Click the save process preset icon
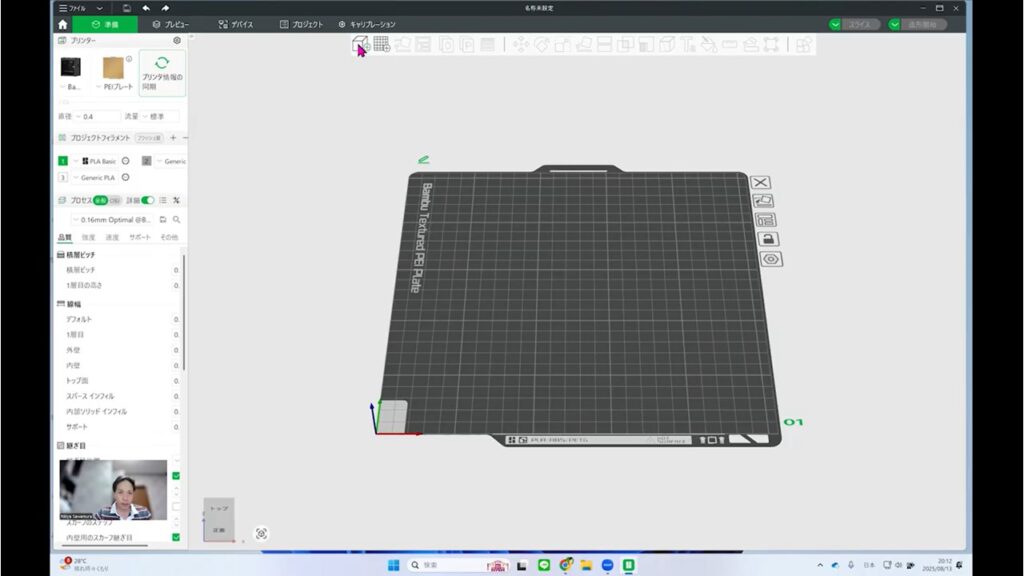Screen dimensions: 1024x576 click(x=163, y=220)
